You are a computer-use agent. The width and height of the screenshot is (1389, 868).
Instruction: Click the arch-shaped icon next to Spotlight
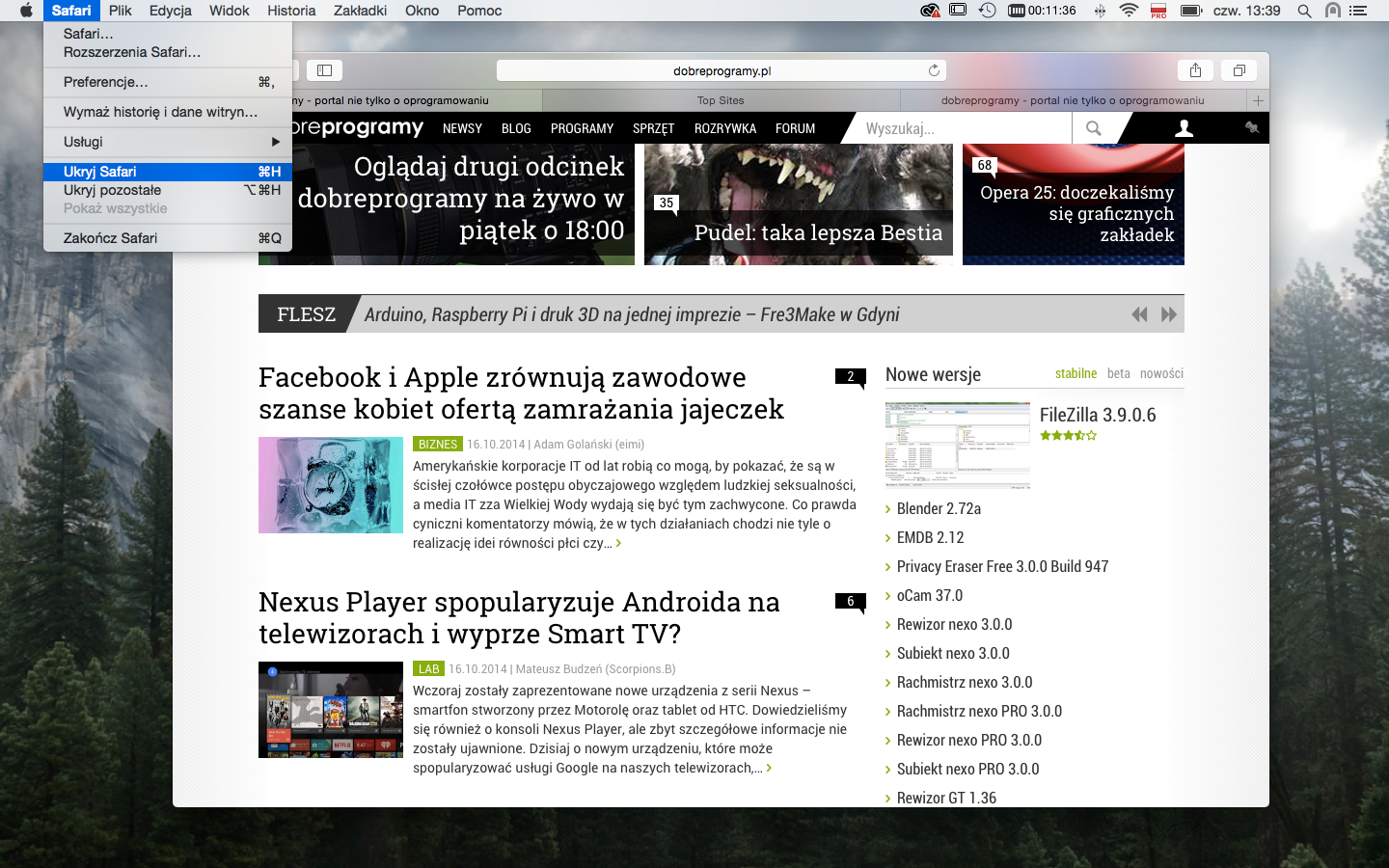[x=1332, y=11]
